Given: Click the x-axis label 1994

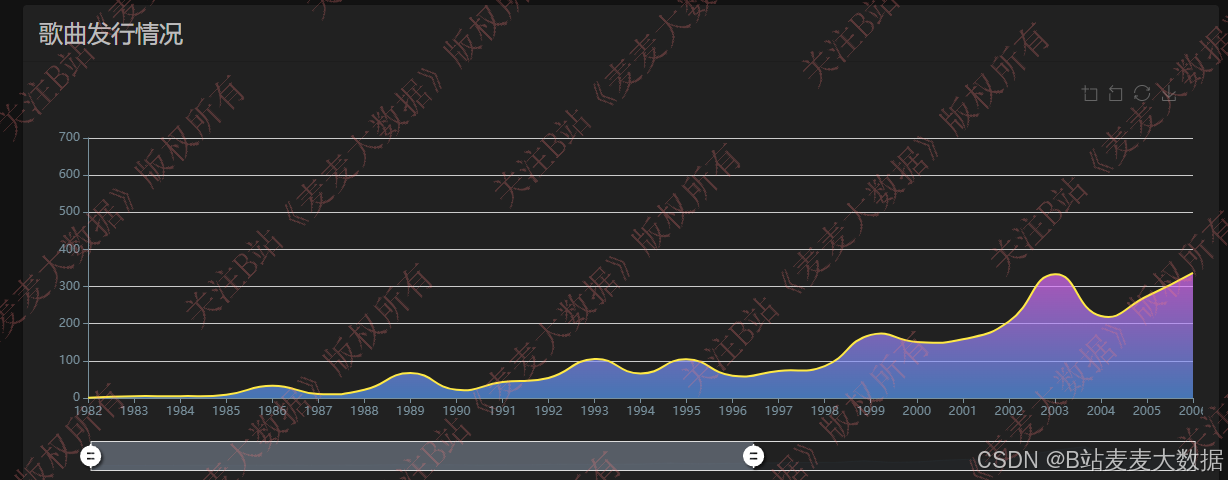Looking at the screenshot, I should (x=640, y=410).
